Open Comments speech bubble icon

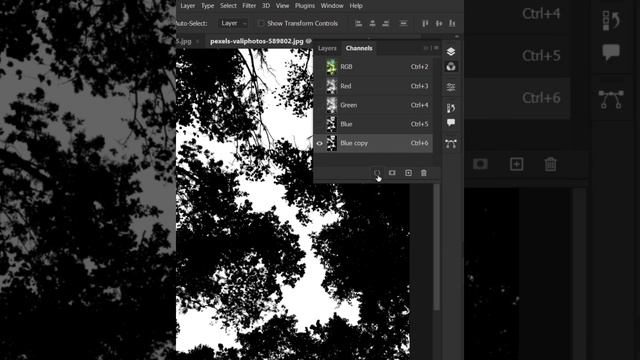click(x=451, y=122)
